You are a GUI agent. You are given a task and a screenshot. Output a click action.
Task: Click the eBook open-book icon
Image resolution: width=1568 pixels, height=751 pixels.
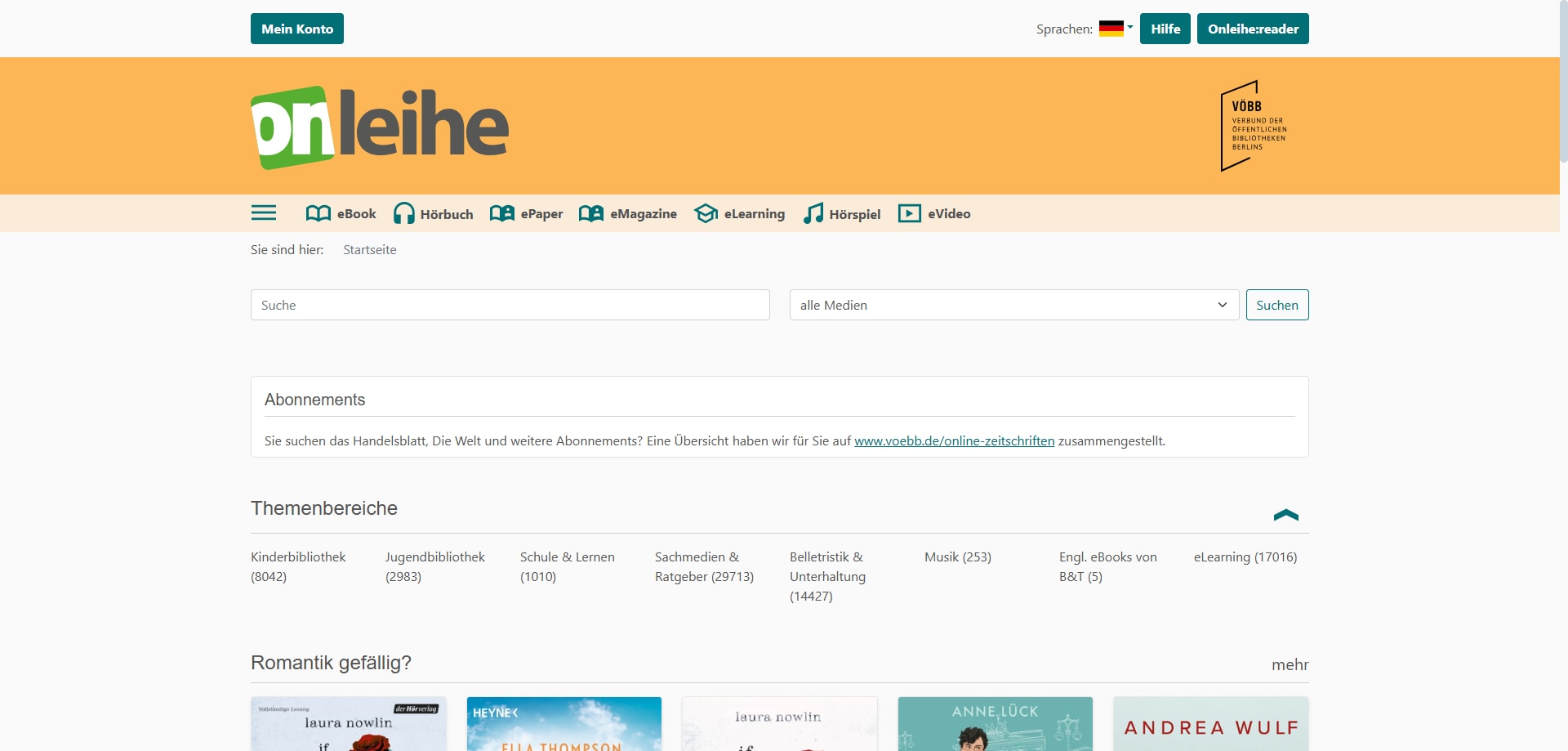point(318,213)
